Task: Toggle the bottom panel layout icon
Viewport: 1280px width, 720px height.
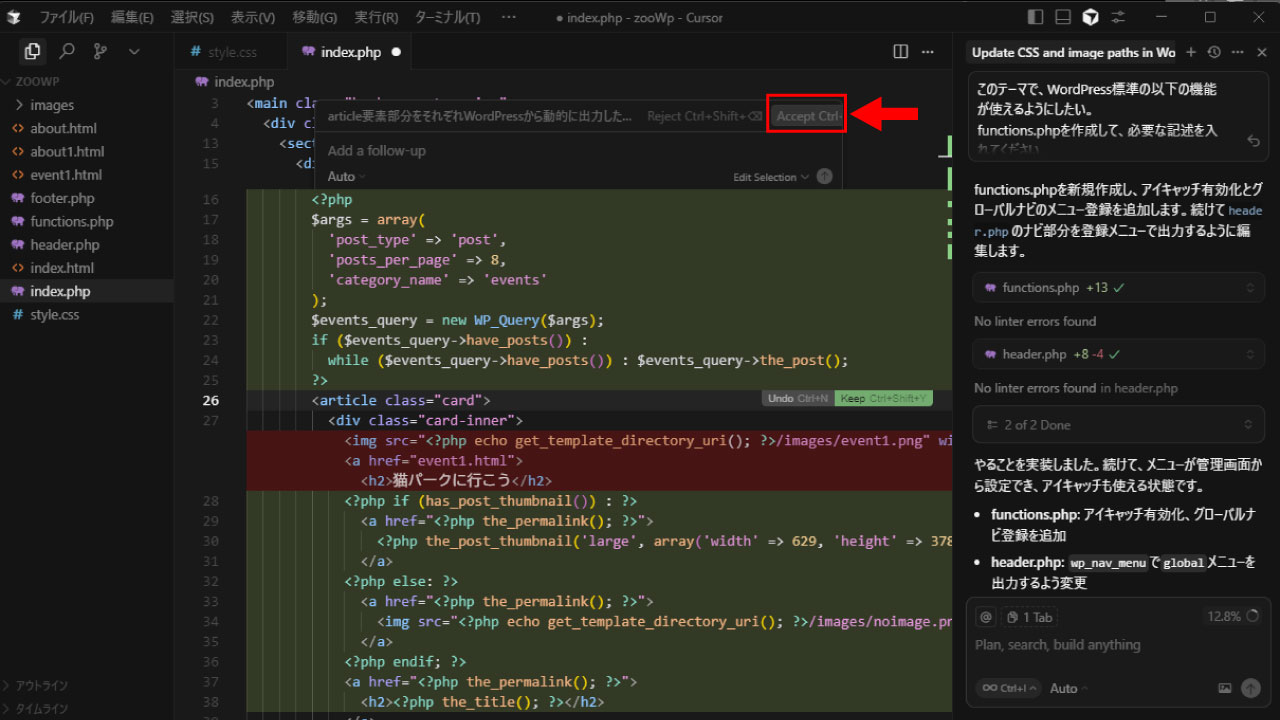Action: click(x=1063, y=17)
